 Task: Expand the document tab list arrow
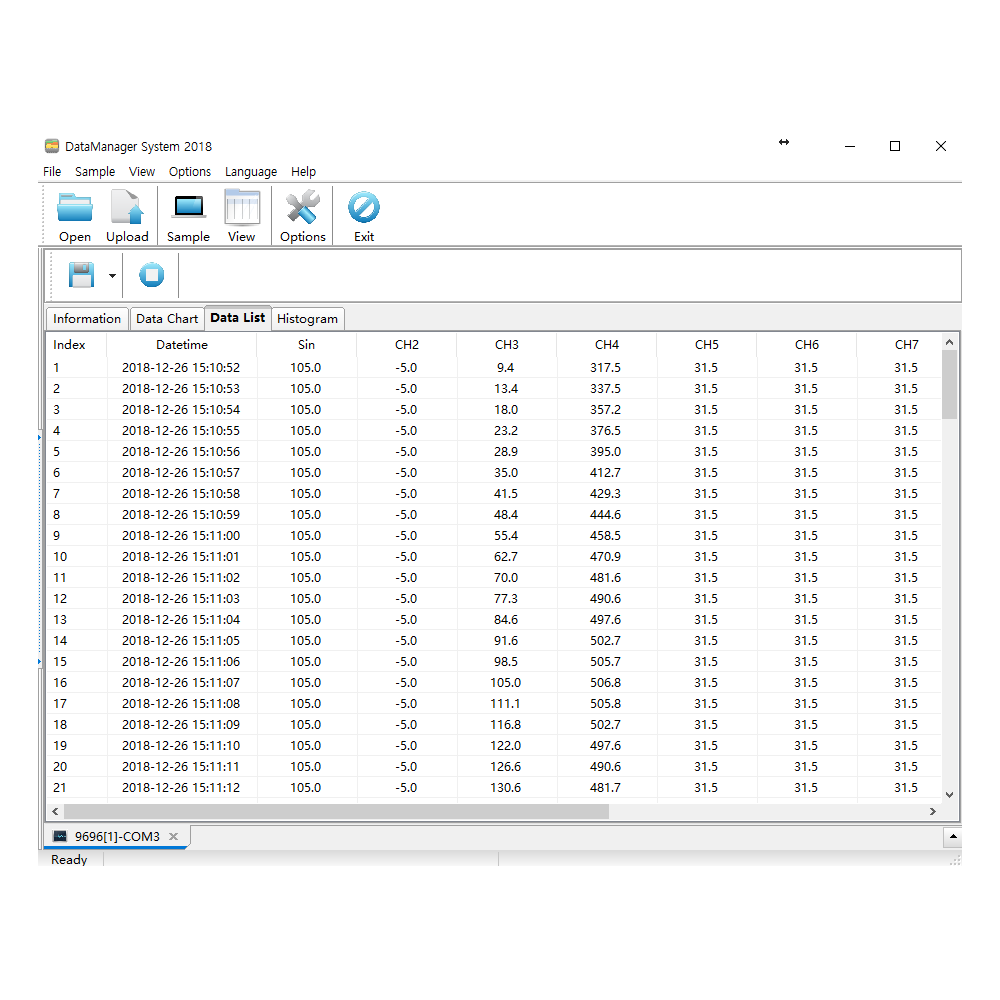(x=953, y=836)
